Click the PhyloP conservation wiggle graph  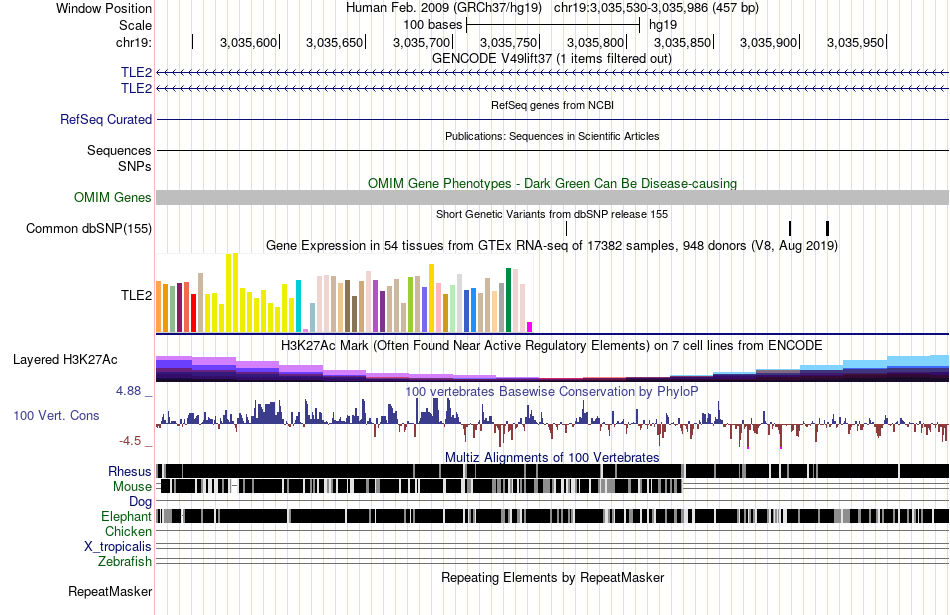tap(553, 424)
